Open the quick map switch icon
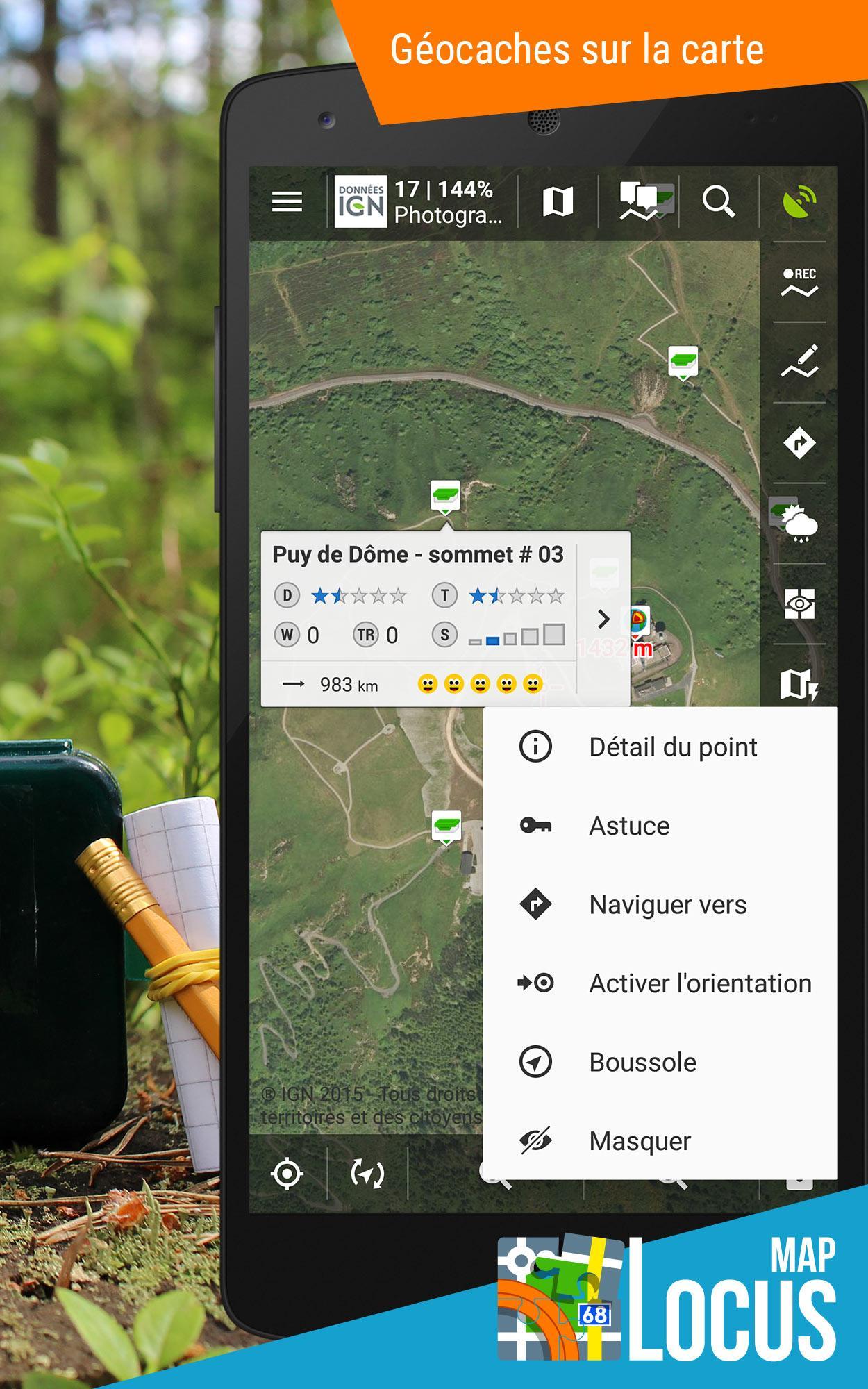This screenshot has width=868, height=1389. (799, 684)
